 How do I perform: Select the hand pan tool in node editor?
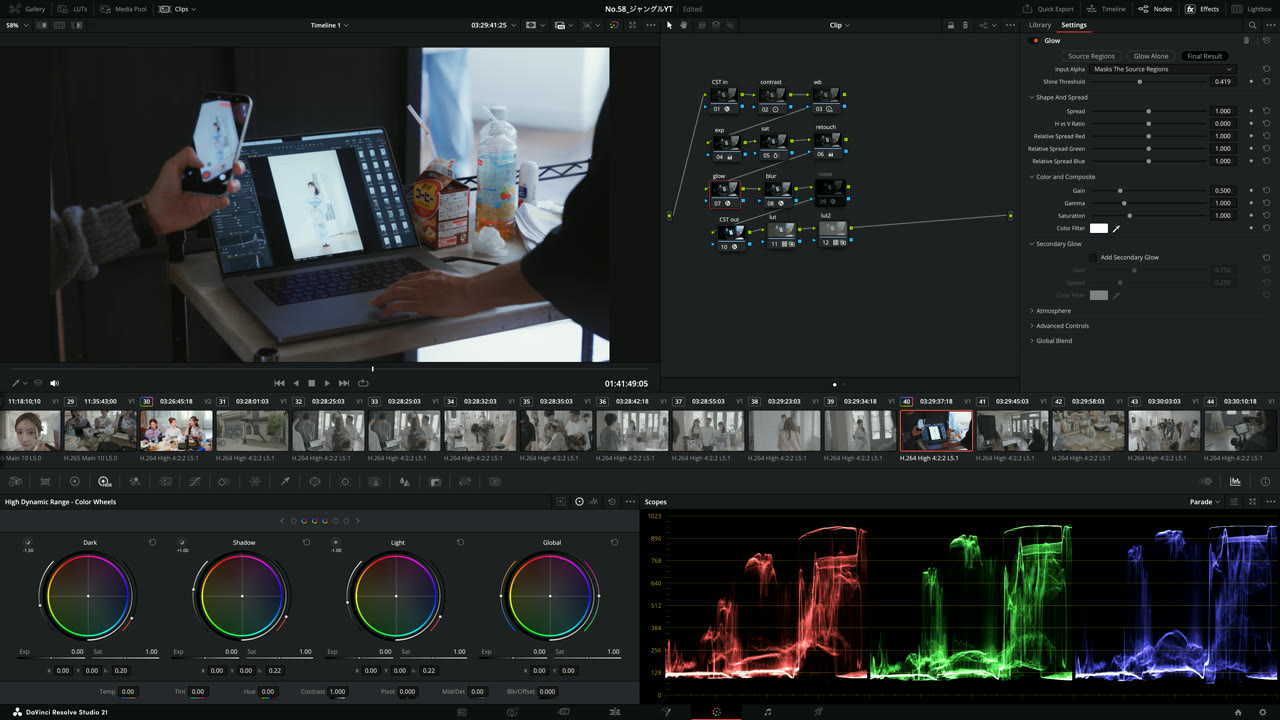point(684,25)
